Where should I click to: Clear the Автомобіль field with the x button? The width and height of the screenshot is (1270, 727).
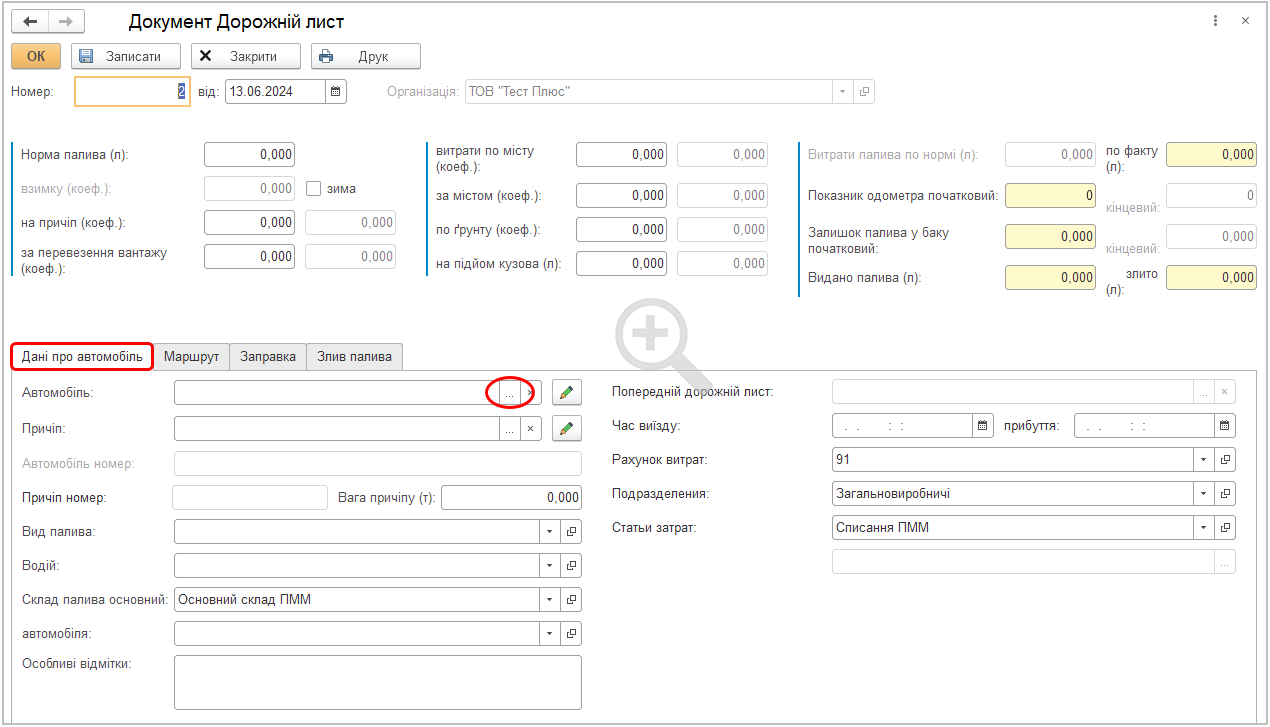(531, 393)
